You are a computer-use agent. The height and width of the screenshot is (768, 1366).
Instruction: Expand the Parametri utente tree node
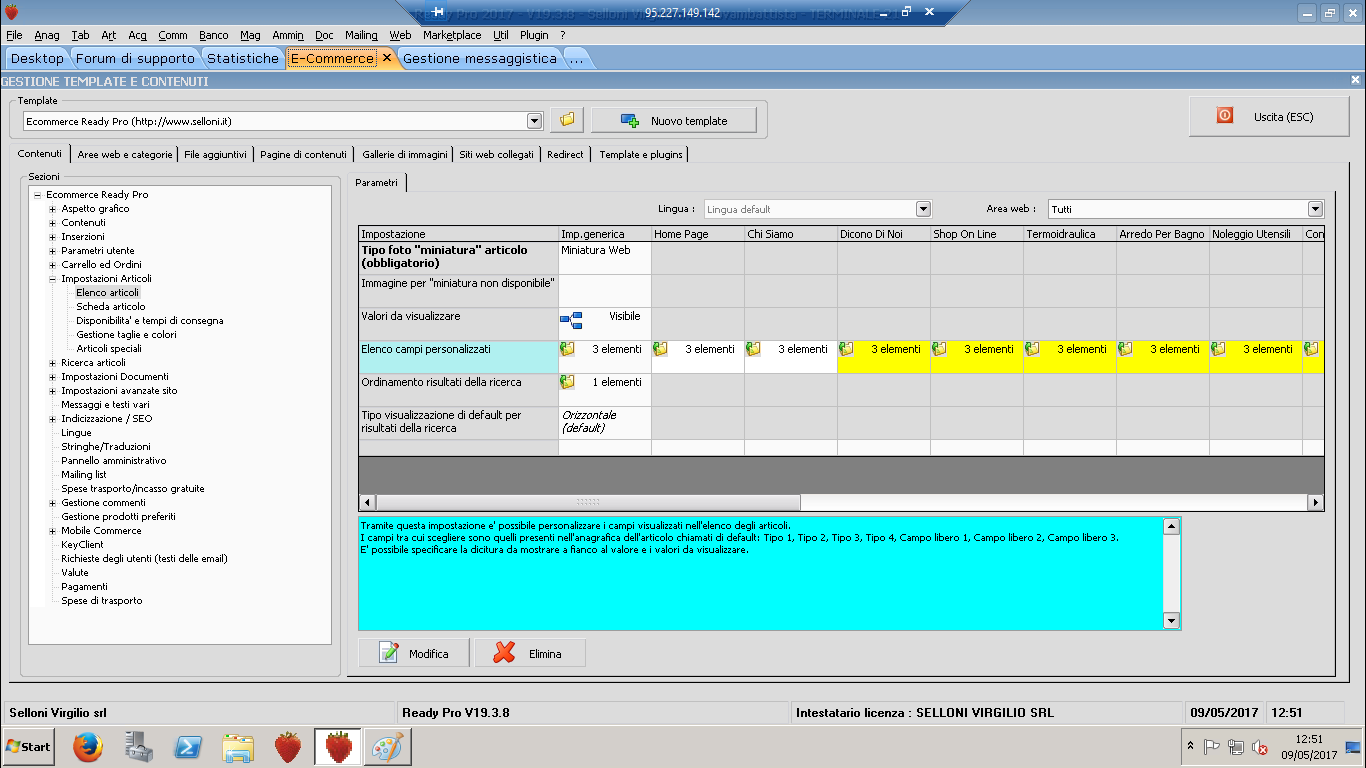(x=52, y=251)
